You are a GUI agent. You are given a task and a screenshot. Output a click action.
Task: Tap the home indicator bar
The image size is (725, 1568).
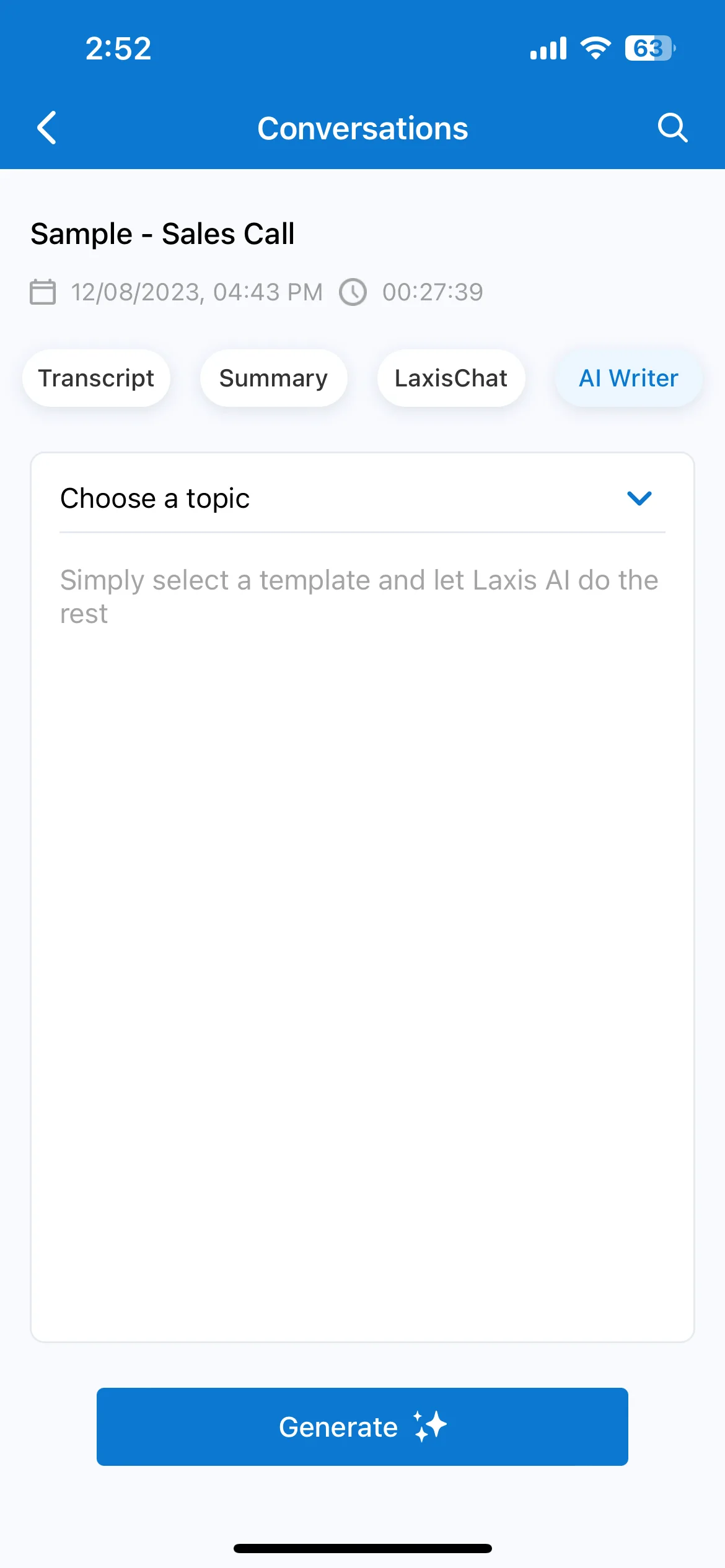(362, 1548)
